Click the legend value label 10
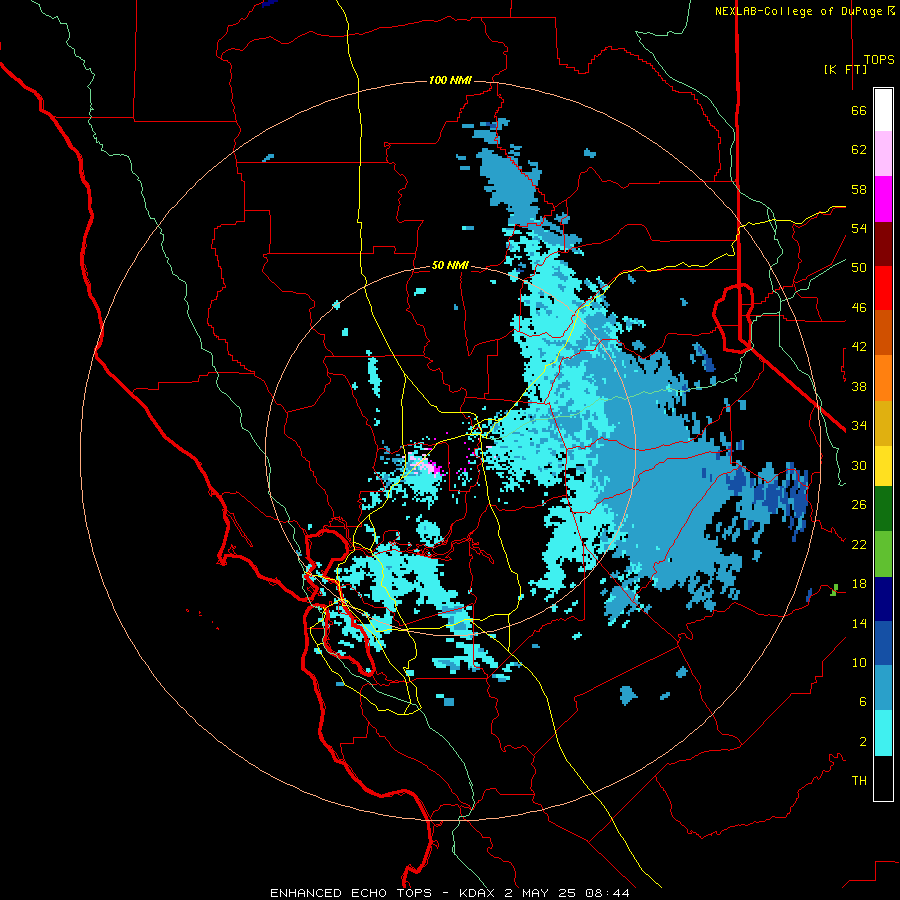This screenshot has height=900, width=900. pos(859,663)
